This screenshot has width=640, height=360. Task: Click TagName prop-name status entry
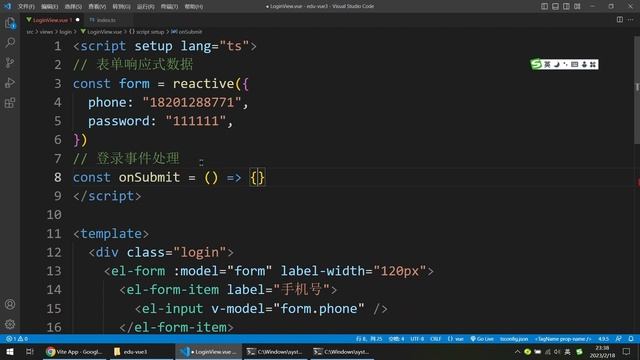(563, 339)
